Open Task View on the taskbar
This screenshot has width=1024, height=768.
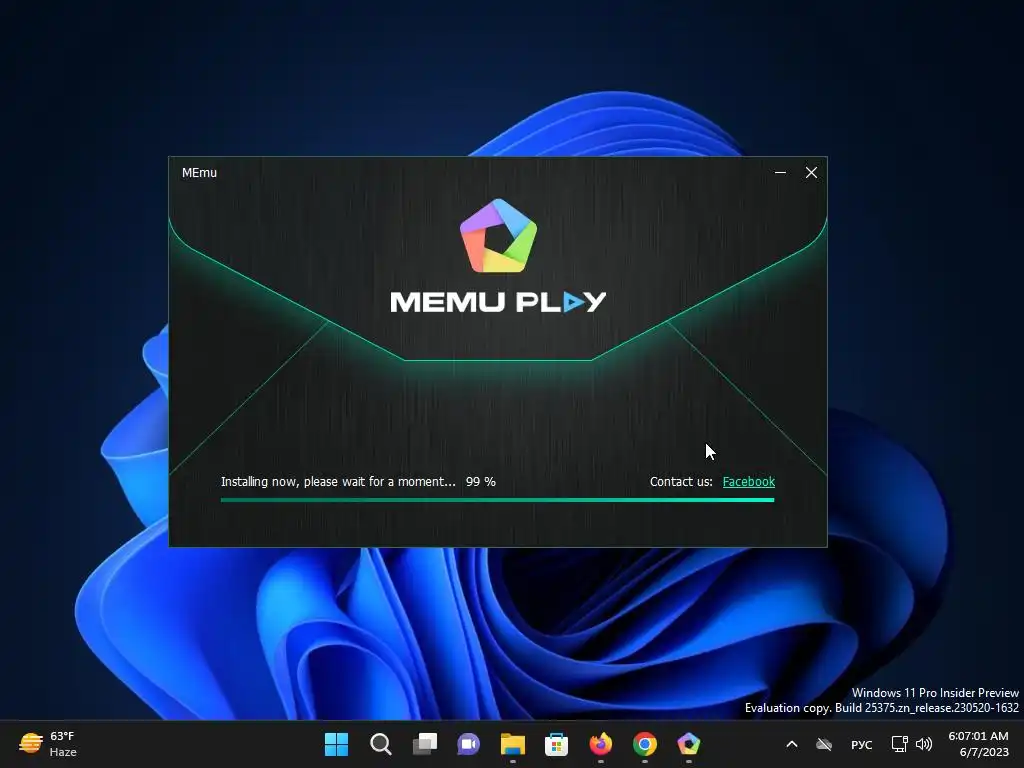pyautogui.click(x=424, y=744)
